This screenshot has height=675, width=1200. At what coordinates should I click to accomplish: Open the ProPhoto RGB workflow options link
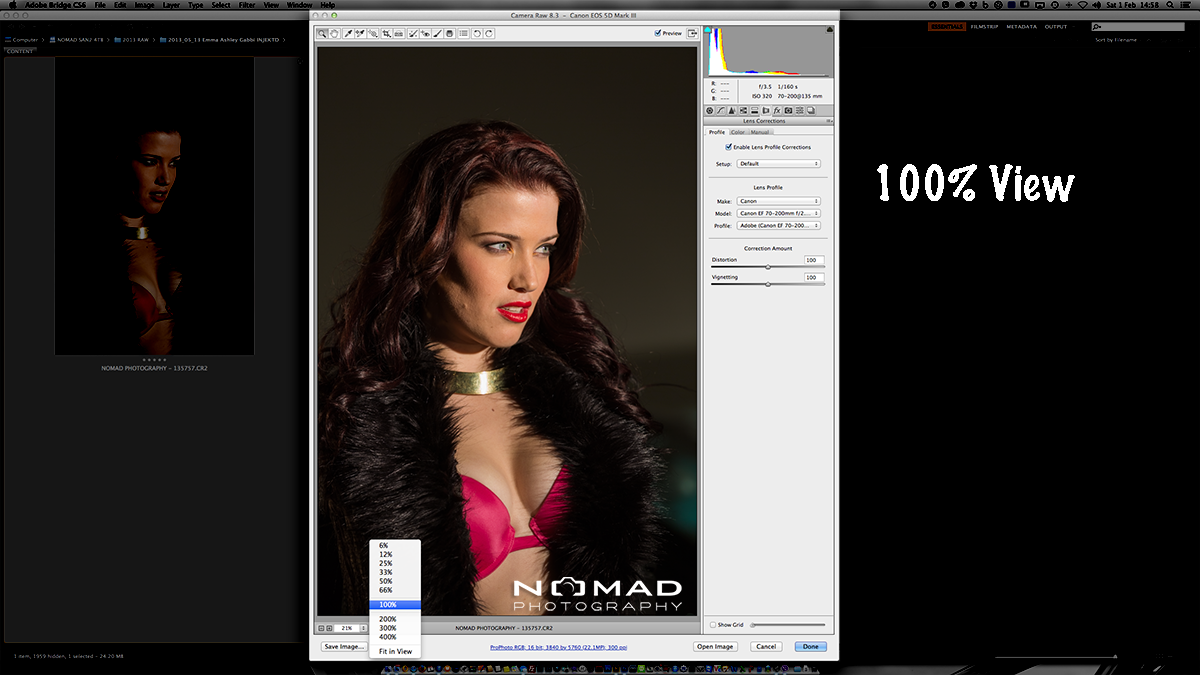pyautogui.click(x=558, y=648)
